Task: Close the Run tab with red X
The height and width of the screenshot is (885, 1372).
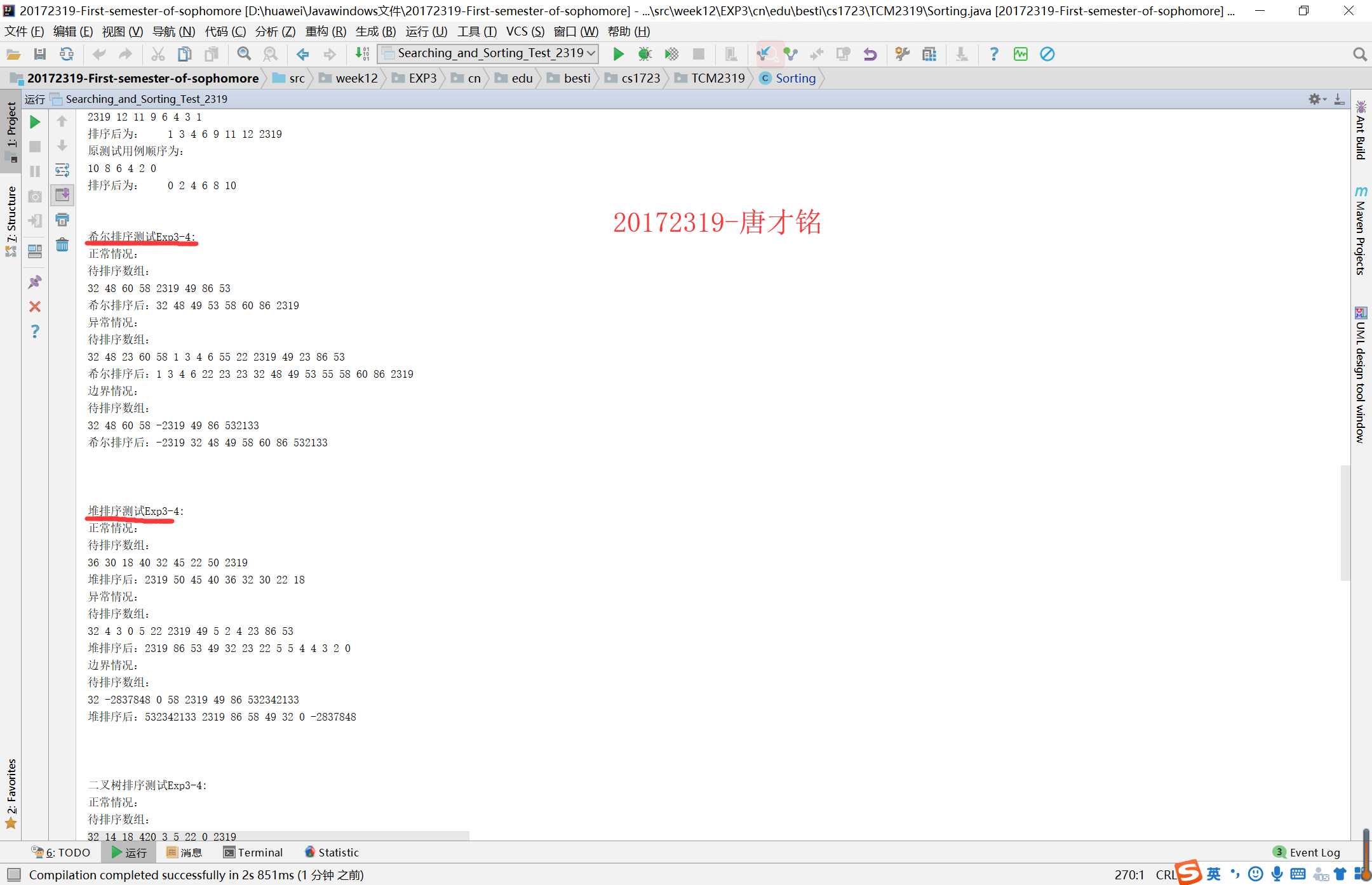Action: [x=35, y=307]
